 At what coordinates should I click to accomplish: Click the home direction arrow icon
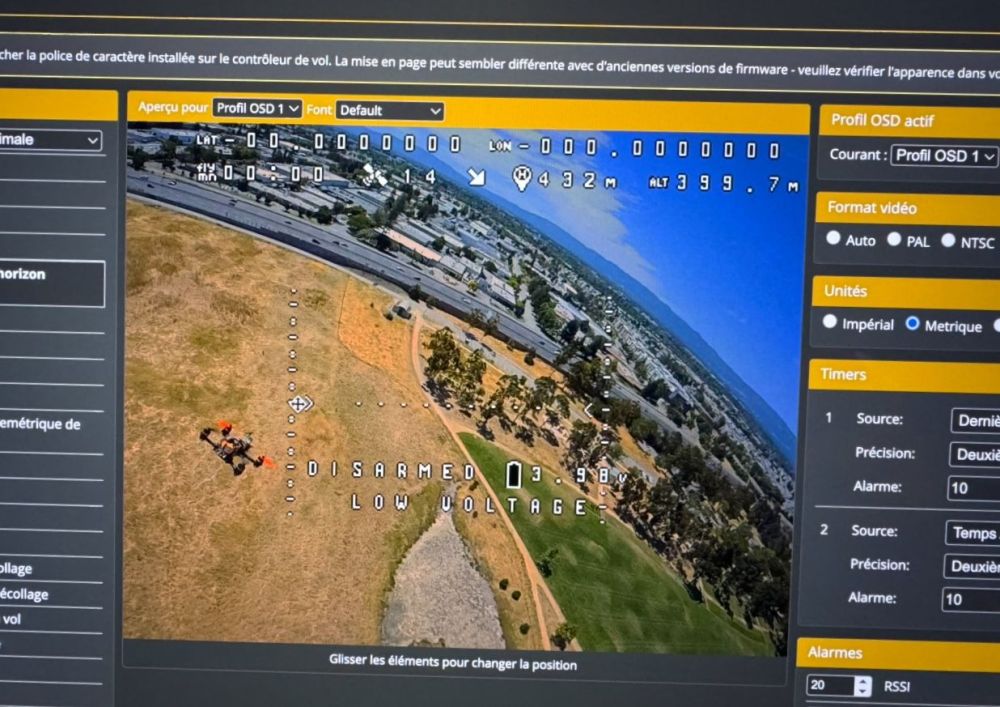(477, 177)
